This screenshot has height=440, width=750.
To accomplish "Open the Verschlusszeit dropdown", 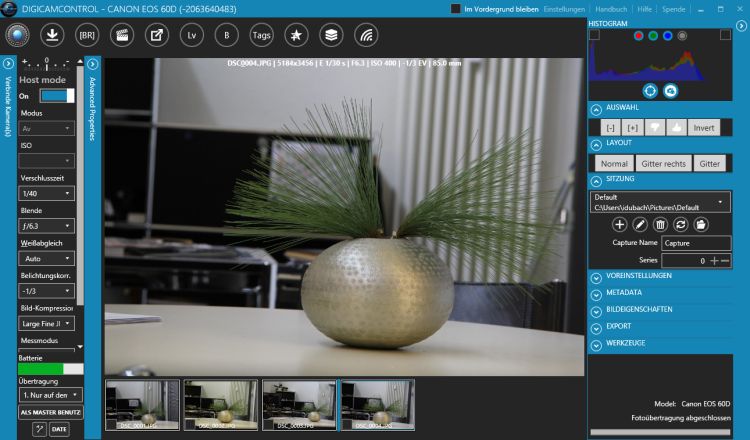I will pyautogui.click(x=47, y=193).
